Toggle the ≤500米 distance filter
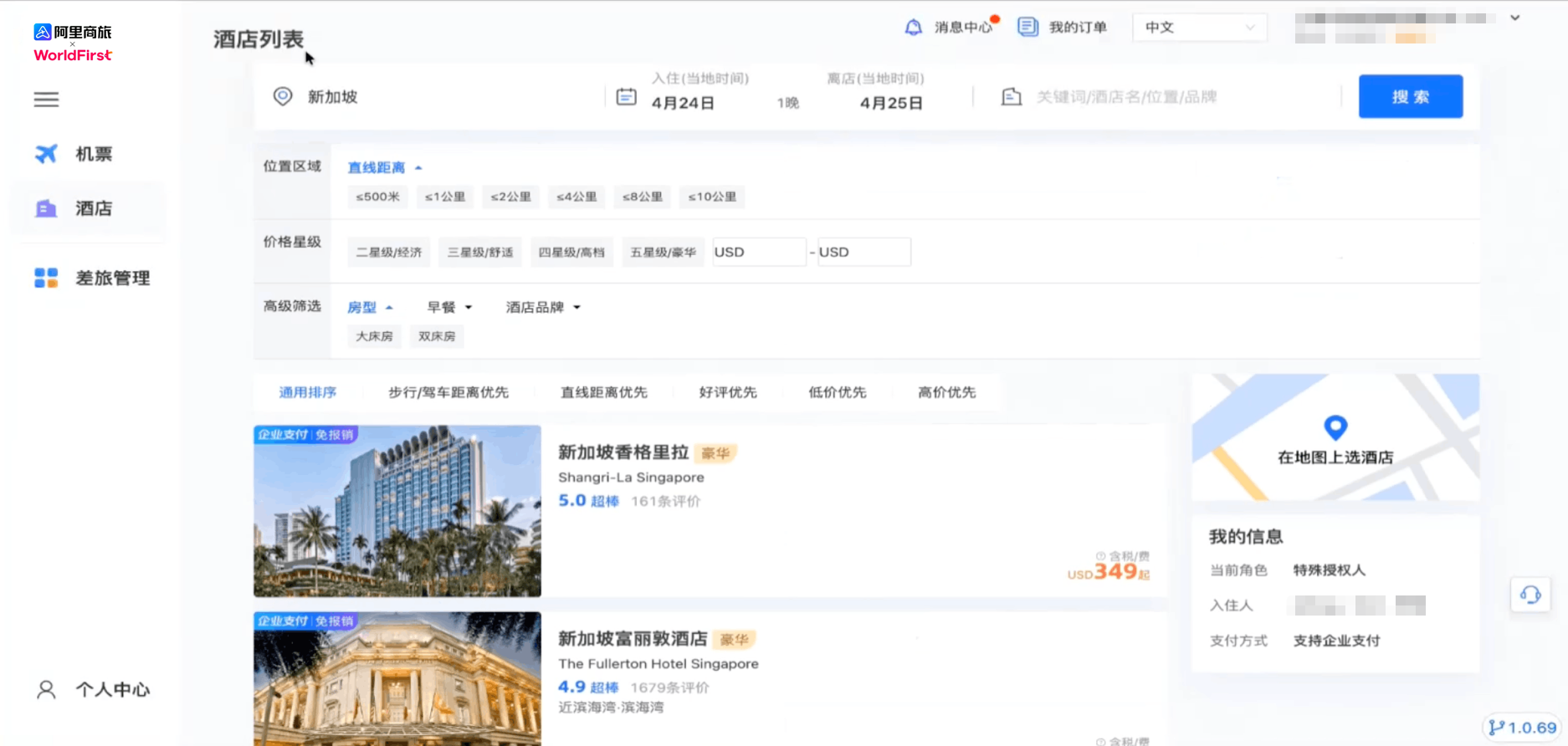The image size is (1568, 746). 377,197
